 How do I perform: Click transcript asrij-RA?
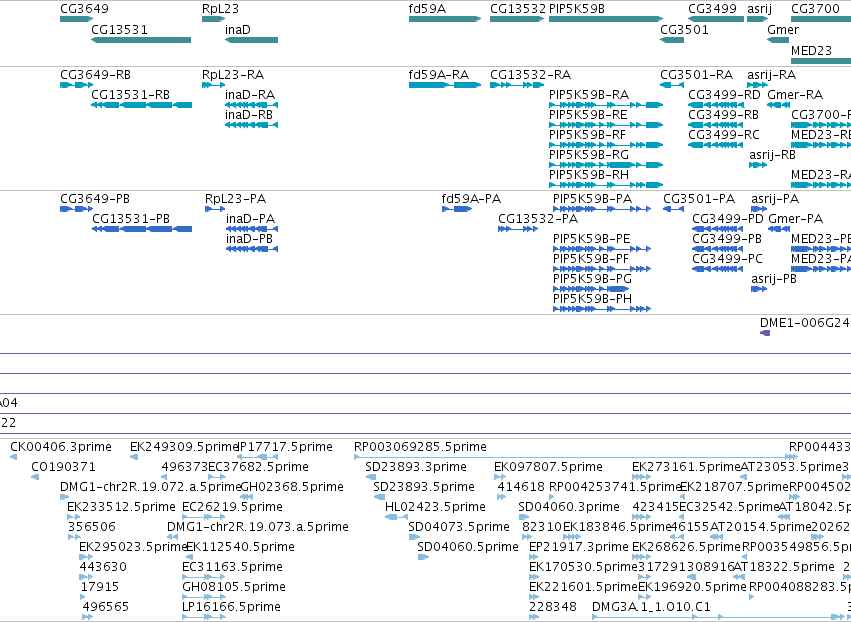(x=772, y=74)
